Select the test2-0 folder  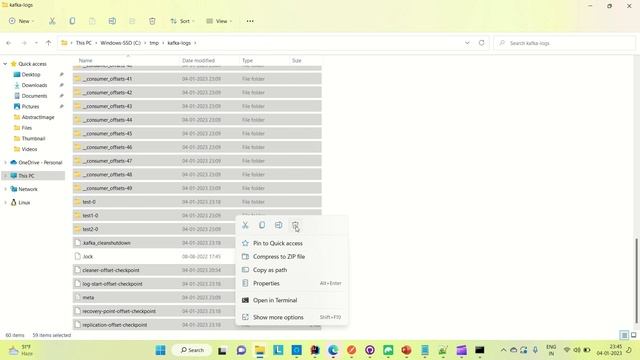(197, 229)
